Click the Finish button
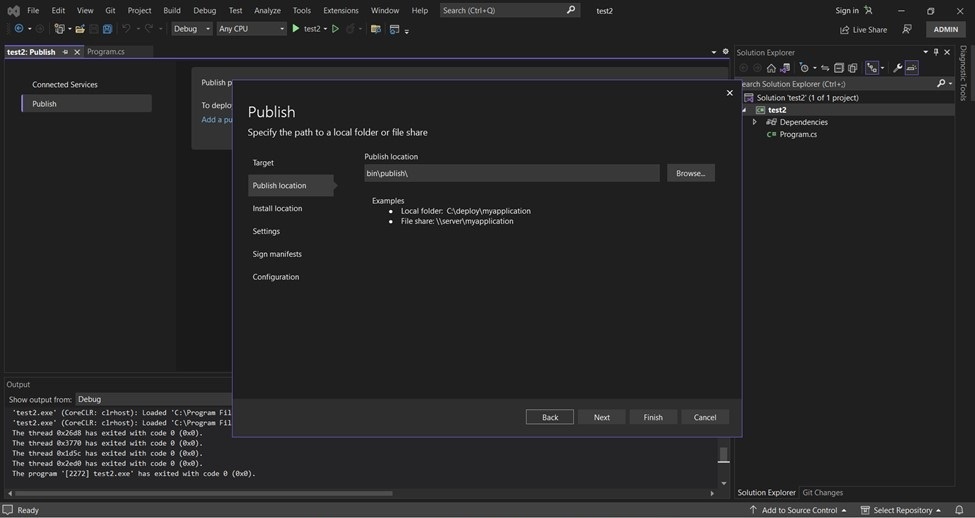 pos(653,417)
